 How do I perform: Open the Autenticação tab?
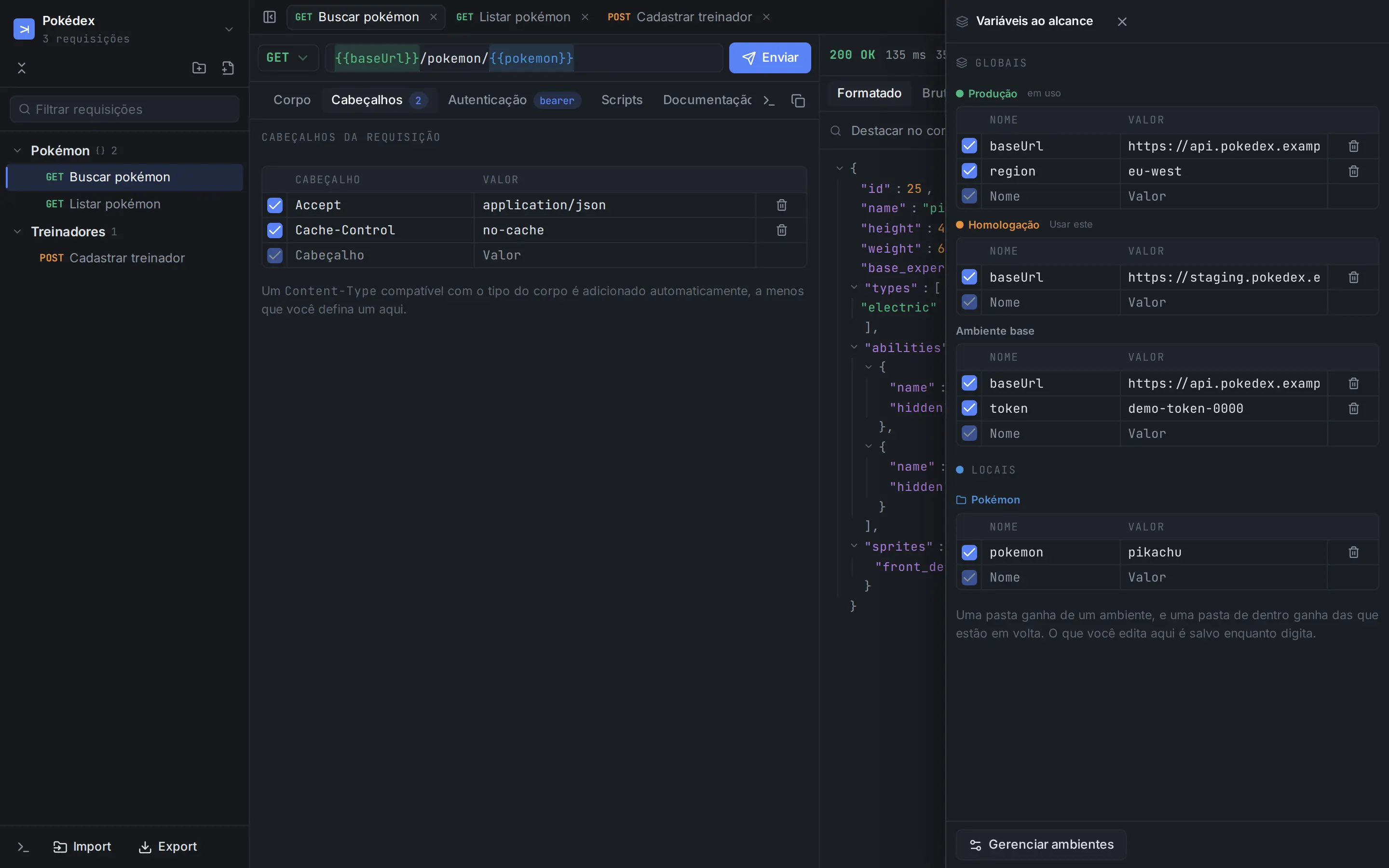[514, 100]
